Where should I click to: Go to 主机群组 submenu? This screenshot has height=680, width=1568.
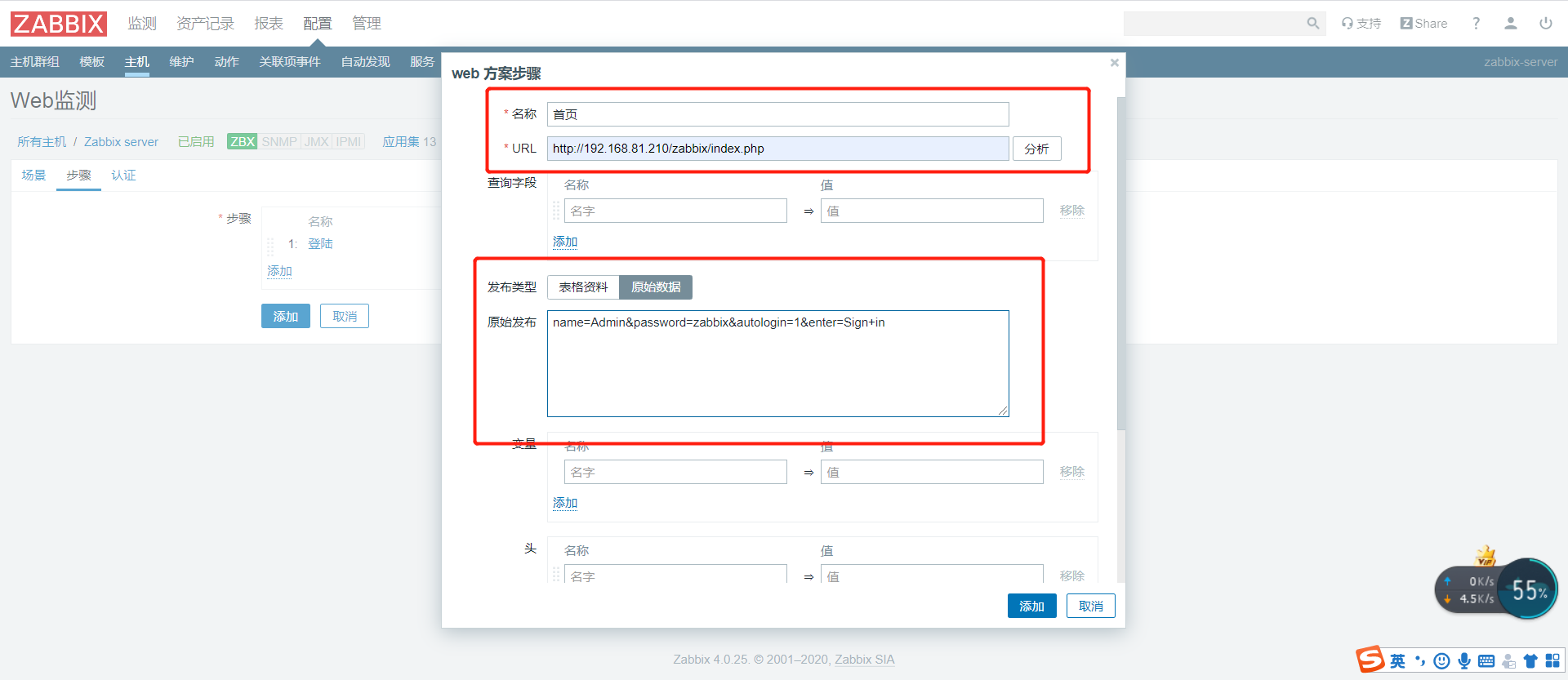click(35, 62)
